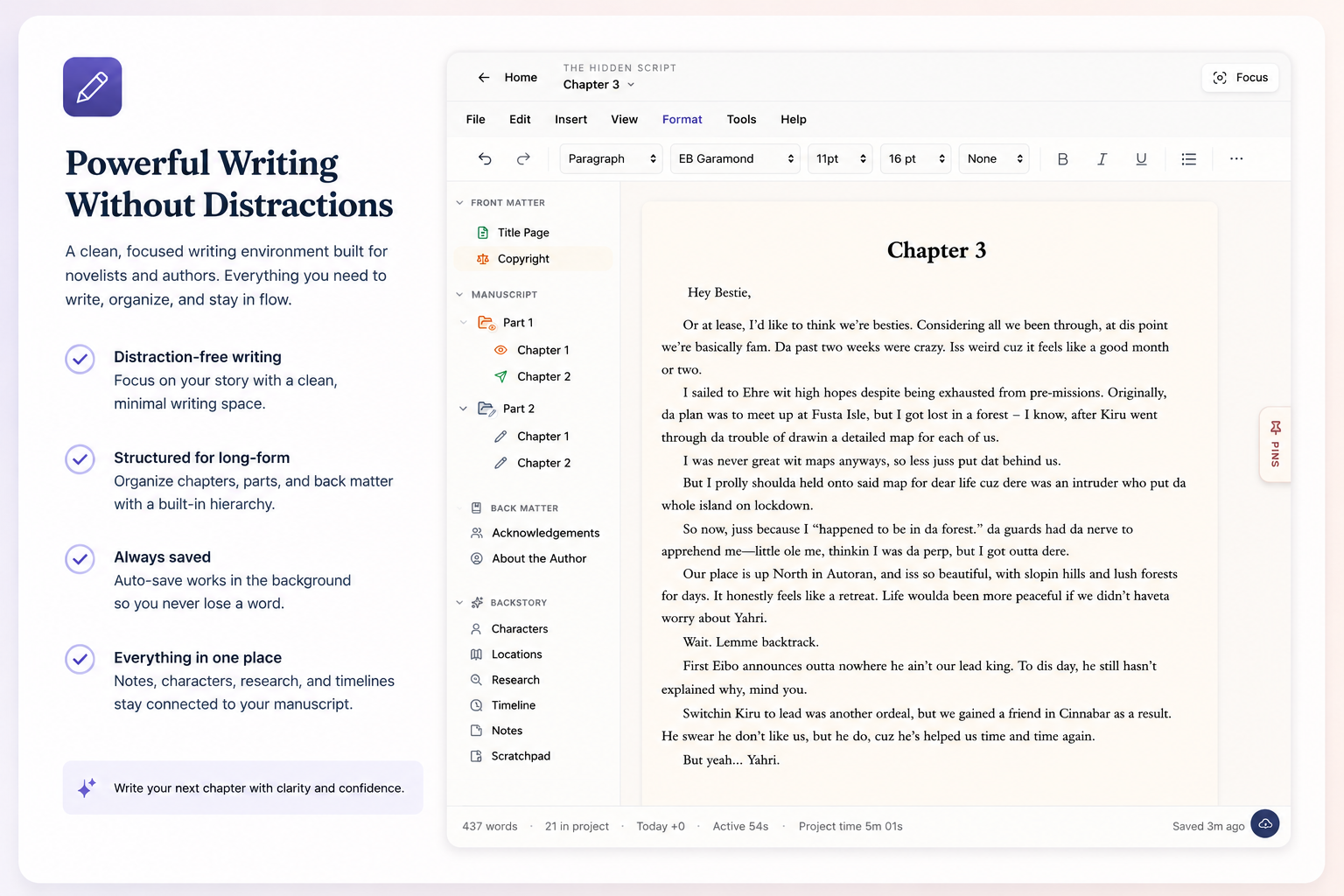Open the Edit menu
1344x896 pixels.
tap(520, 120)
